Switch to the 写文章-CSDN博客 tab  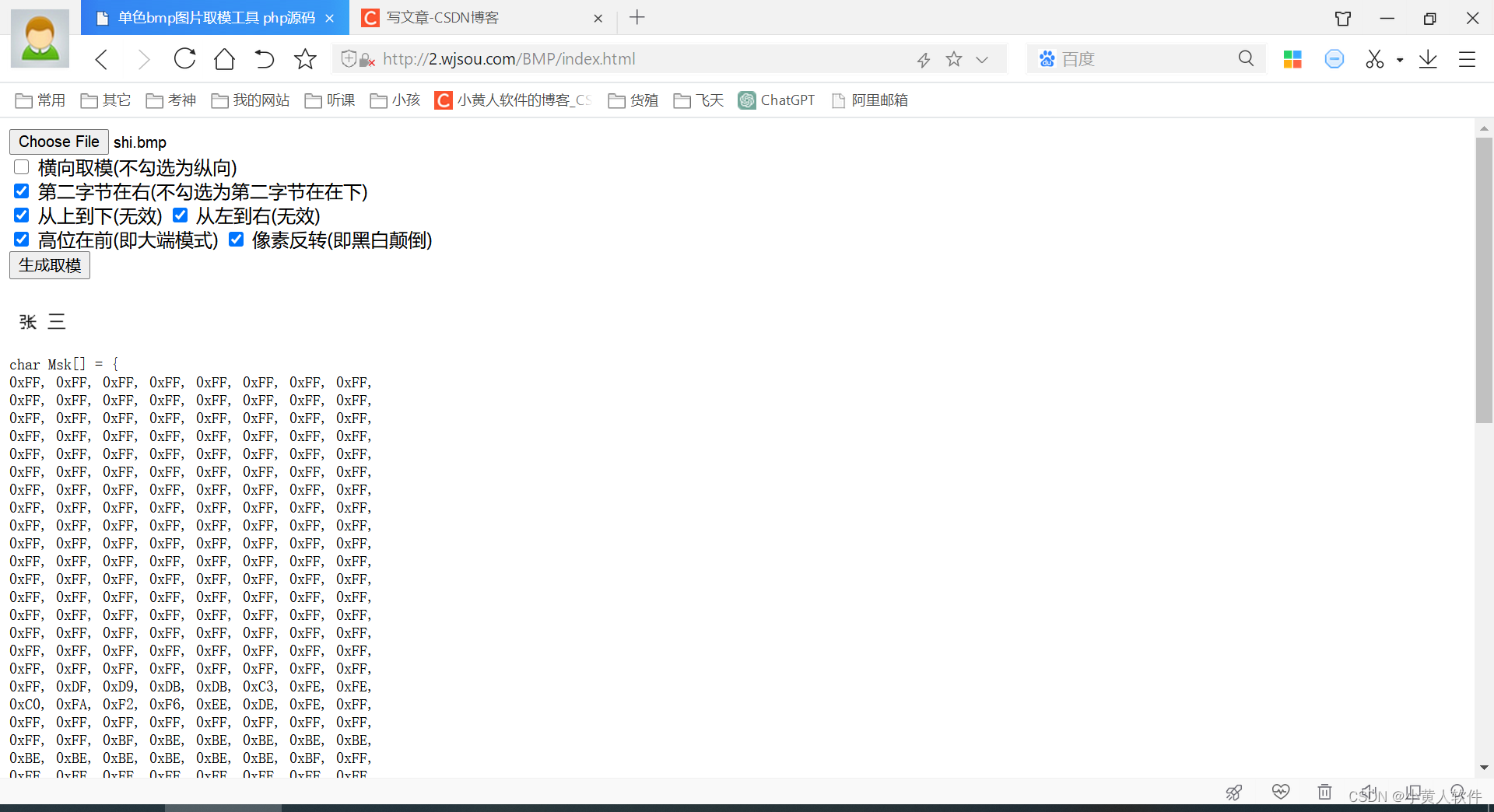pyautogui.click(x=482, y=17)
